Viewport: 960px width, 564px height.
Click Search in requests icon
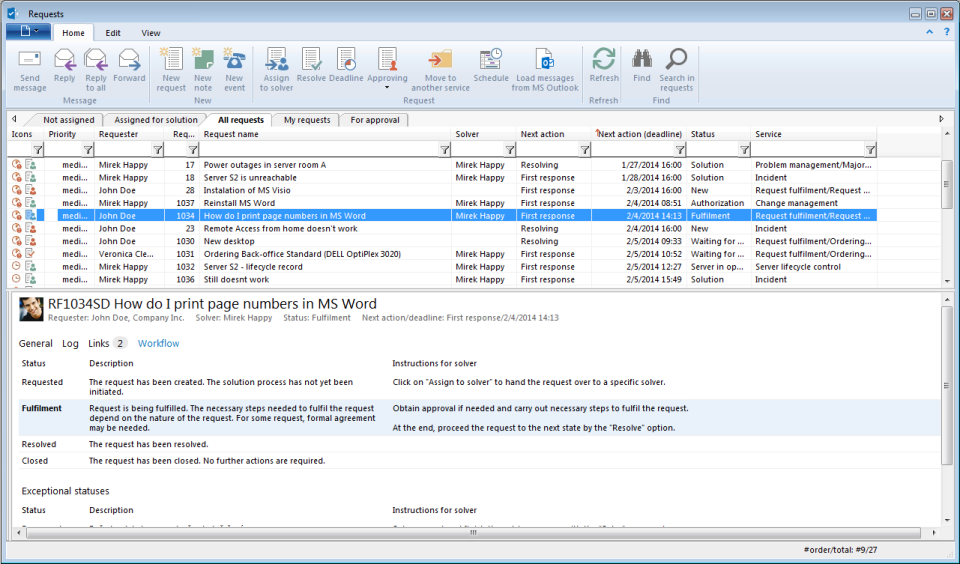[676, 62]
